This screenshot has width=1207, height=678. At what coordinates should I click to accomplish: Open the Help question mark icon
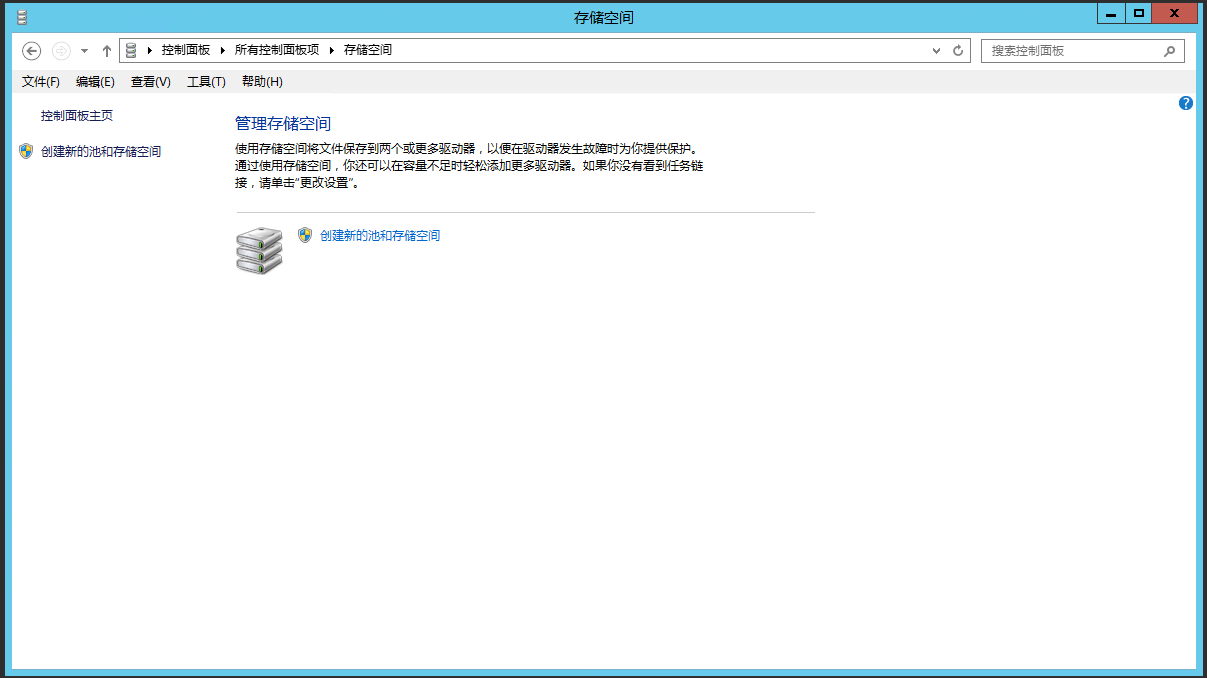pyautogui.click(x=1185, y=103)
